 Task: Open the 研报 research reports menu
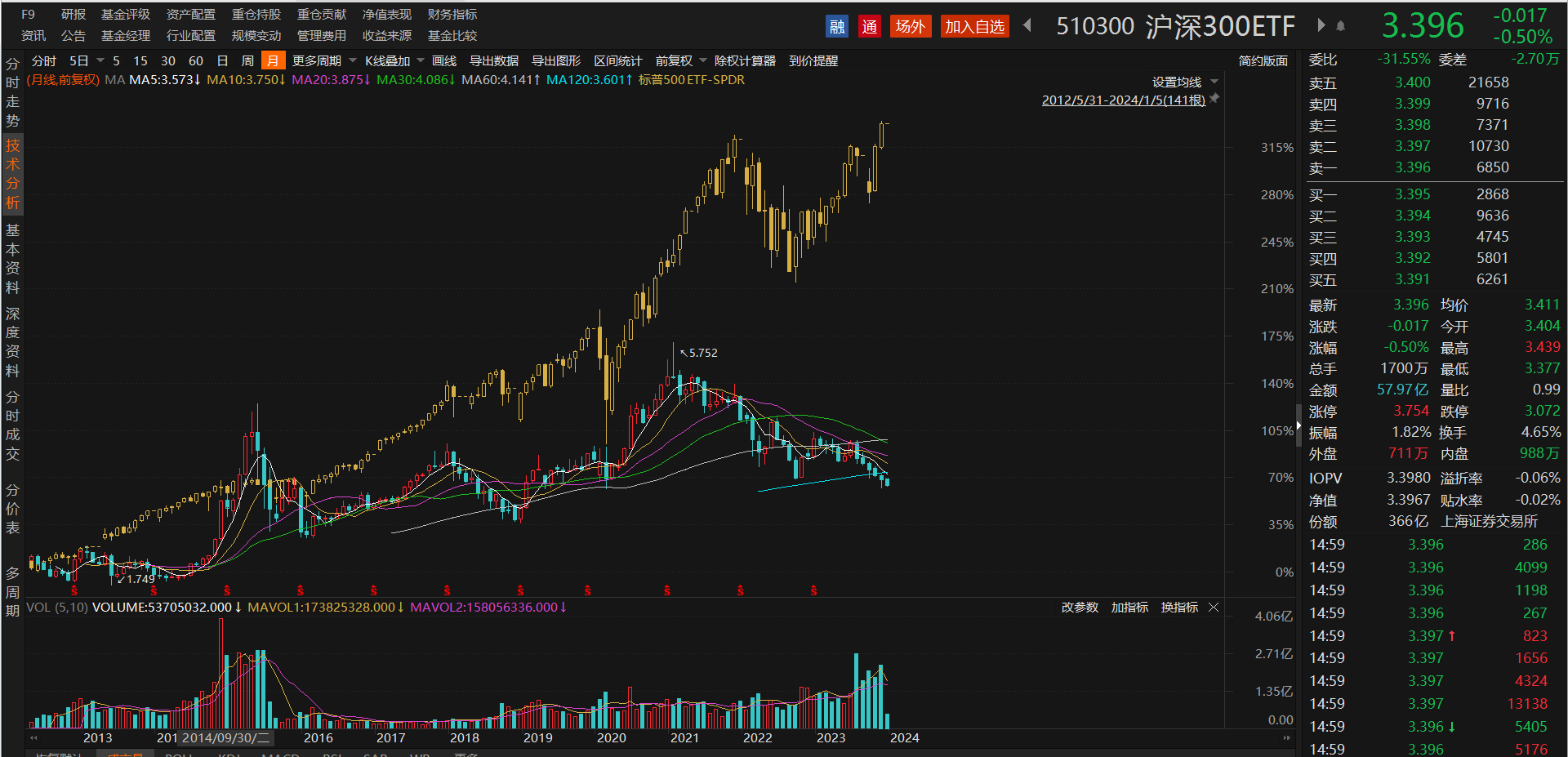coord(73,15)
